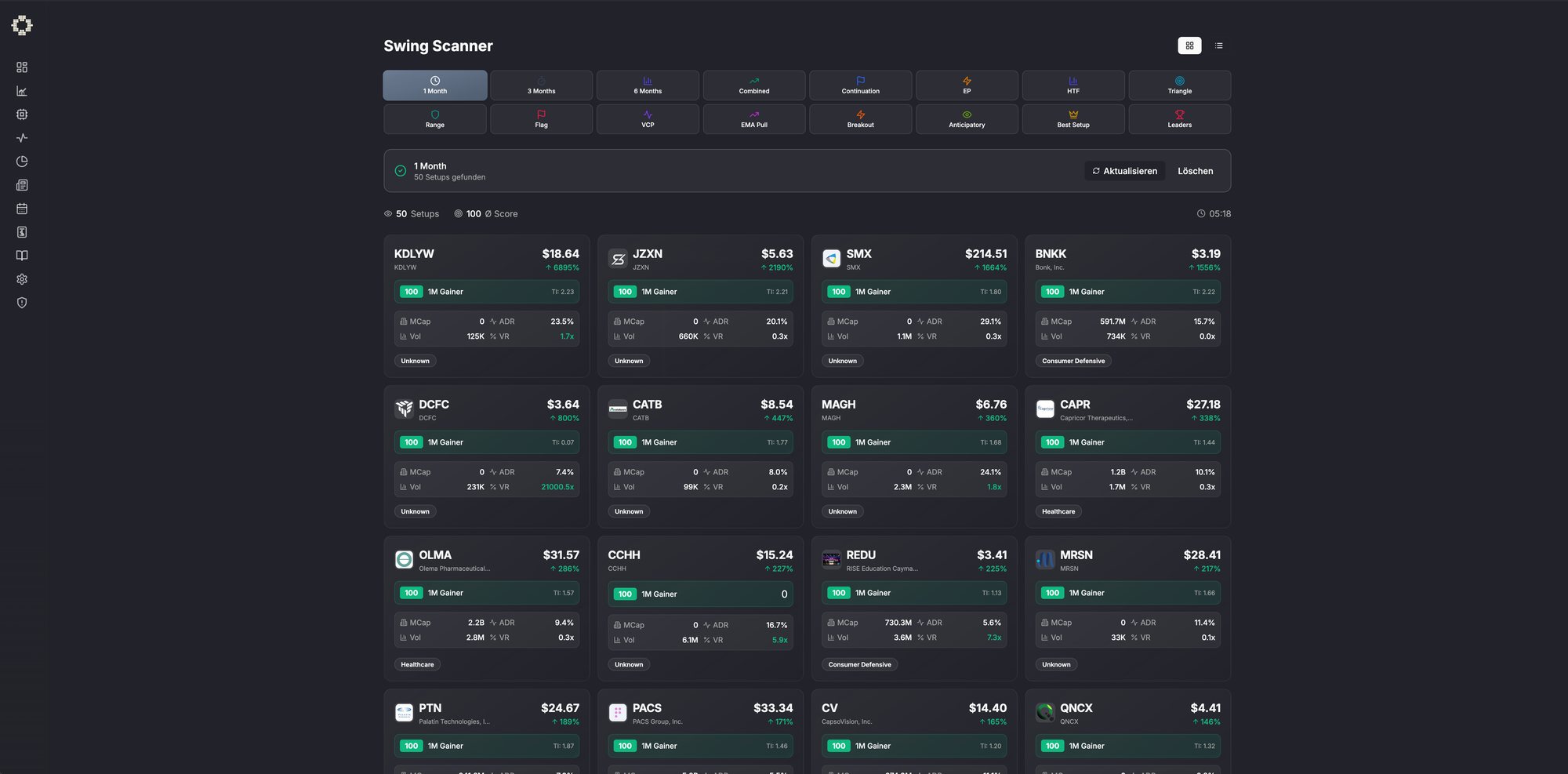Click the open book icon in sidebar
The image size is (1568, 774).
(x=22, y=256)
